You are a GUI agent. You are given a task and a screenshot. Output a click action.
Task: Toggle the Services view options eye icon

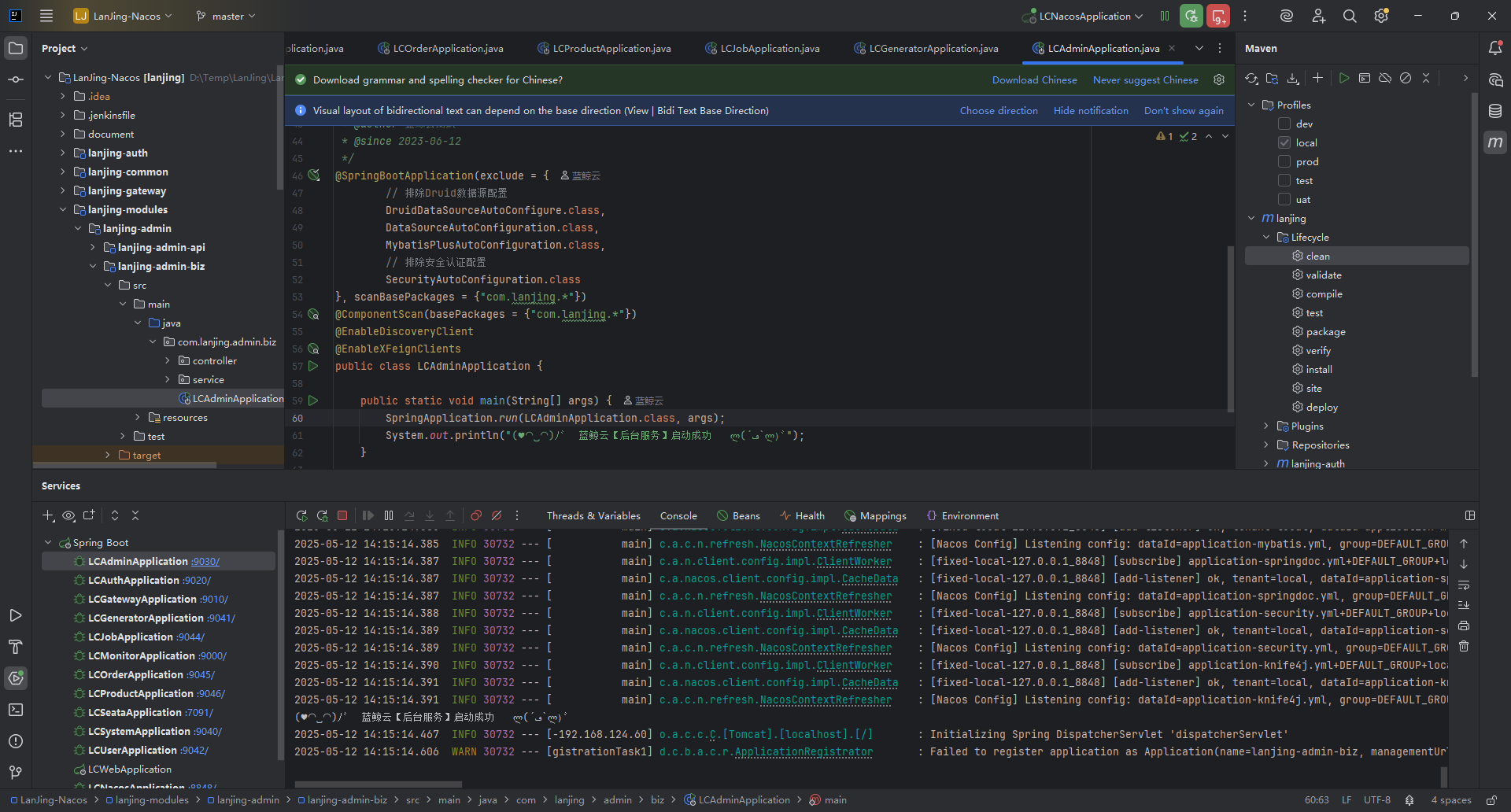[68, 515]
